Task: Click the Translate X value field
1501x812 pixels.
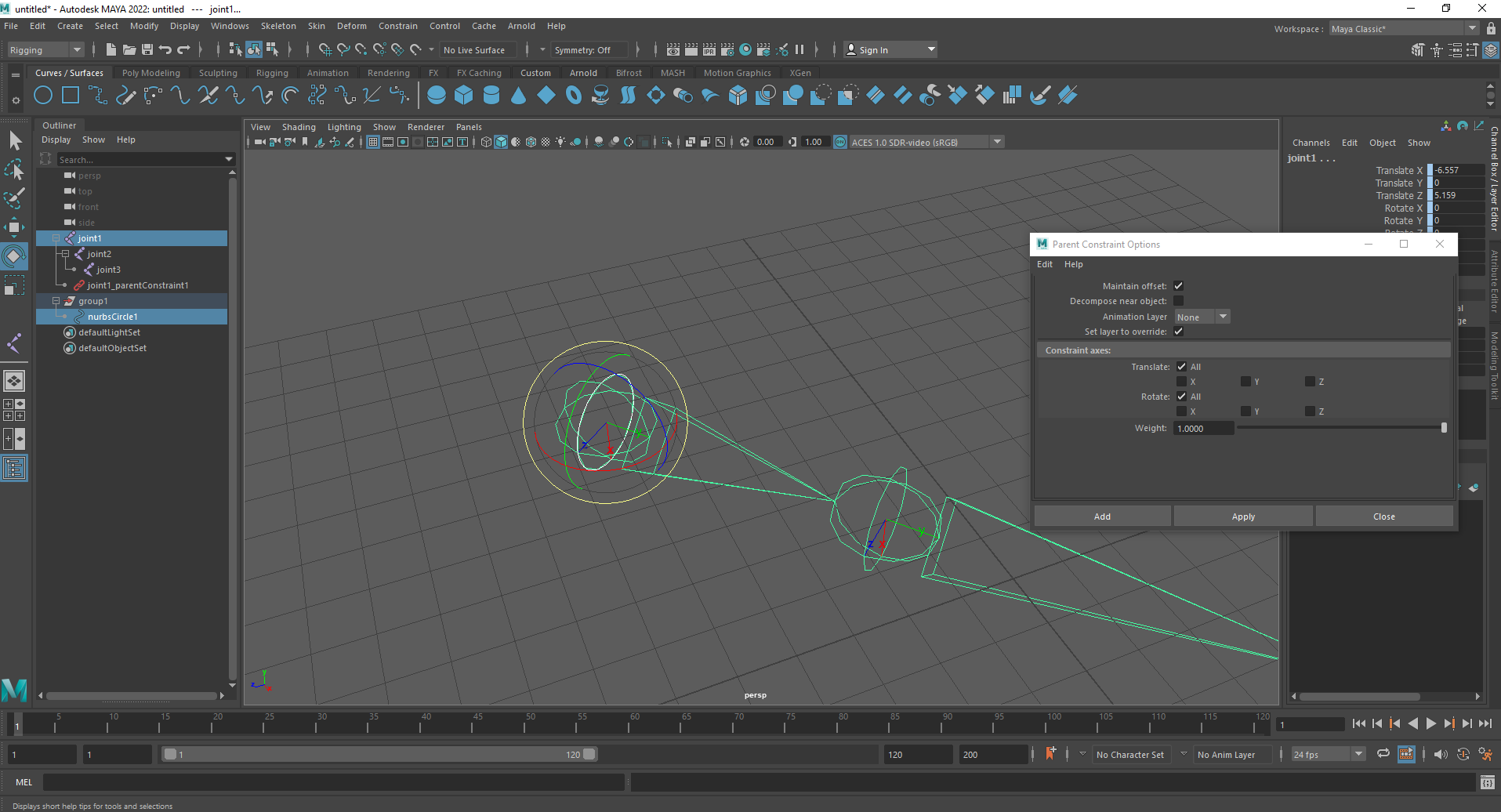Action: point(1458,170)
